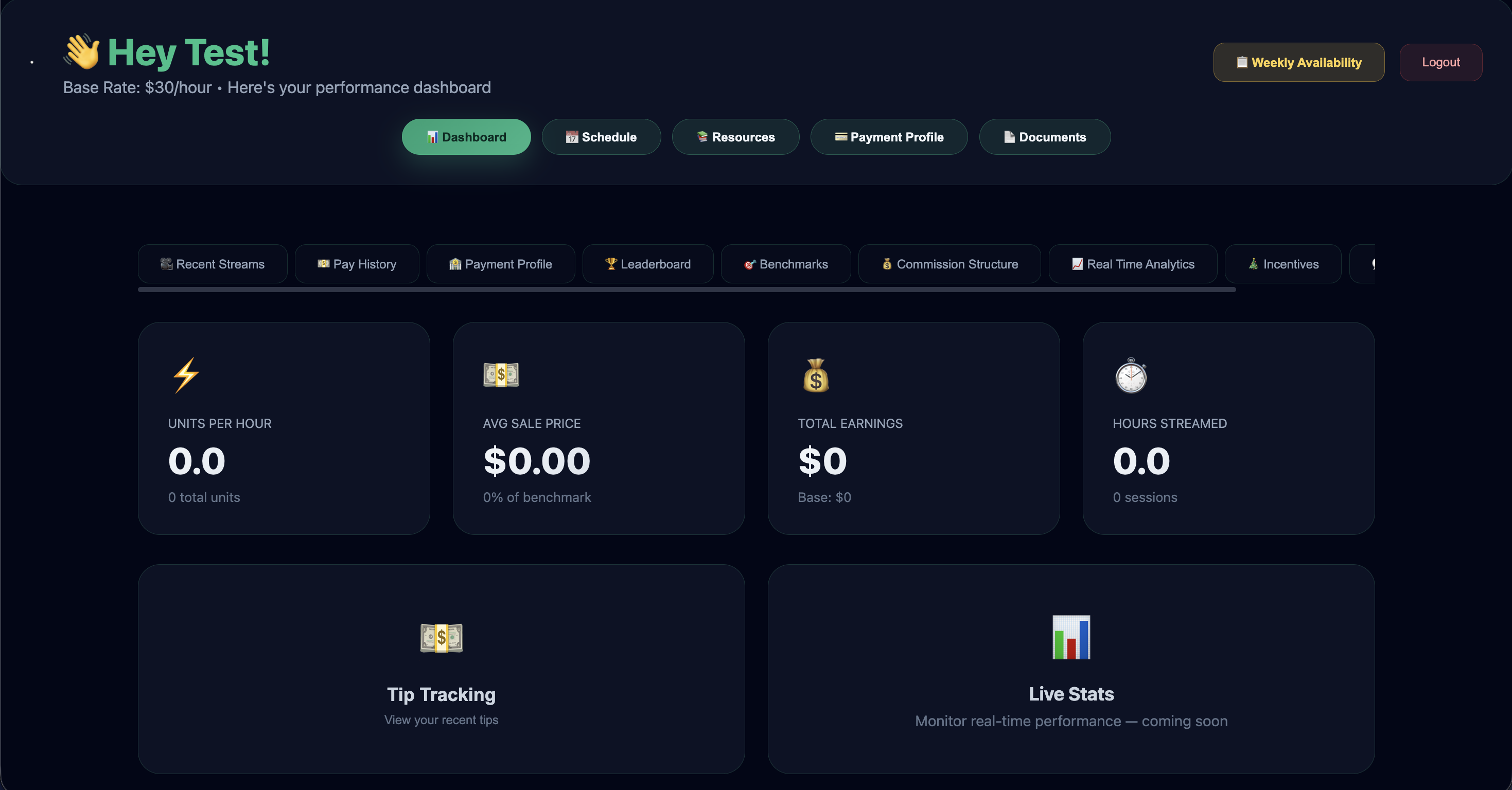This screenshot has height=790, width=1512.
Task: Click the Logout button
Action: click(1441, 62)
